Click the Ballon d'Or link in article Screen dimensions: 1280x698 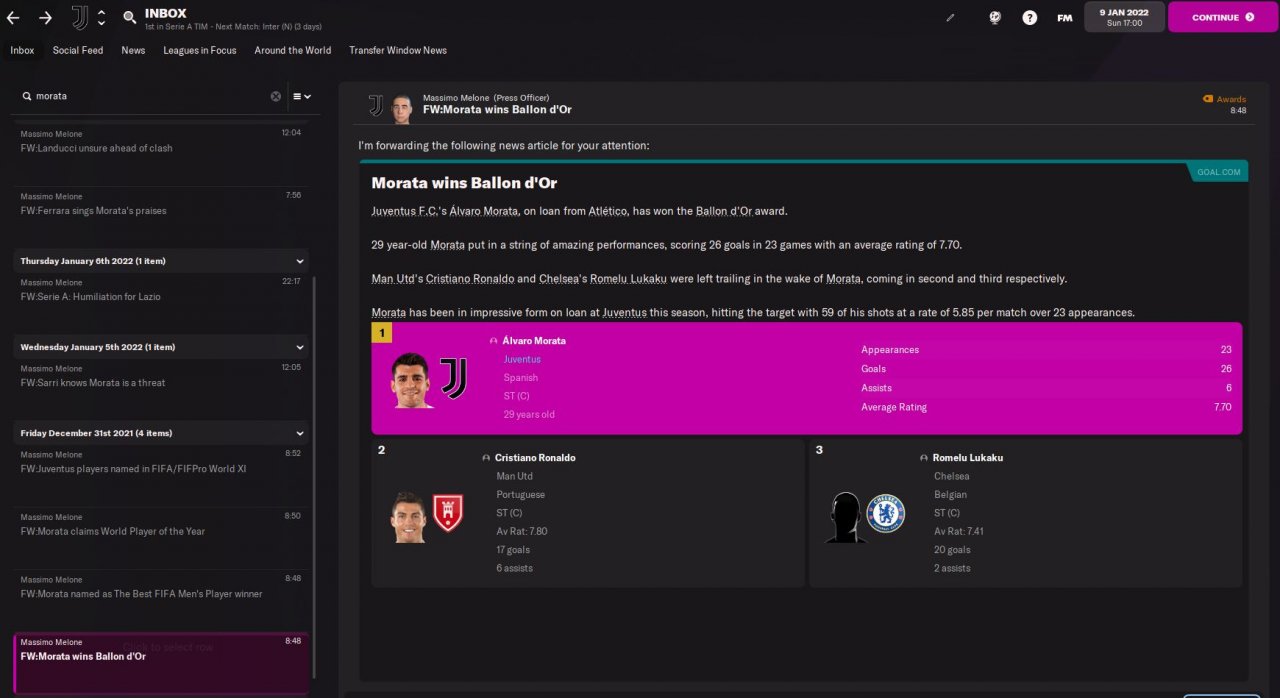pyautogui.click(x=726, y=211)
